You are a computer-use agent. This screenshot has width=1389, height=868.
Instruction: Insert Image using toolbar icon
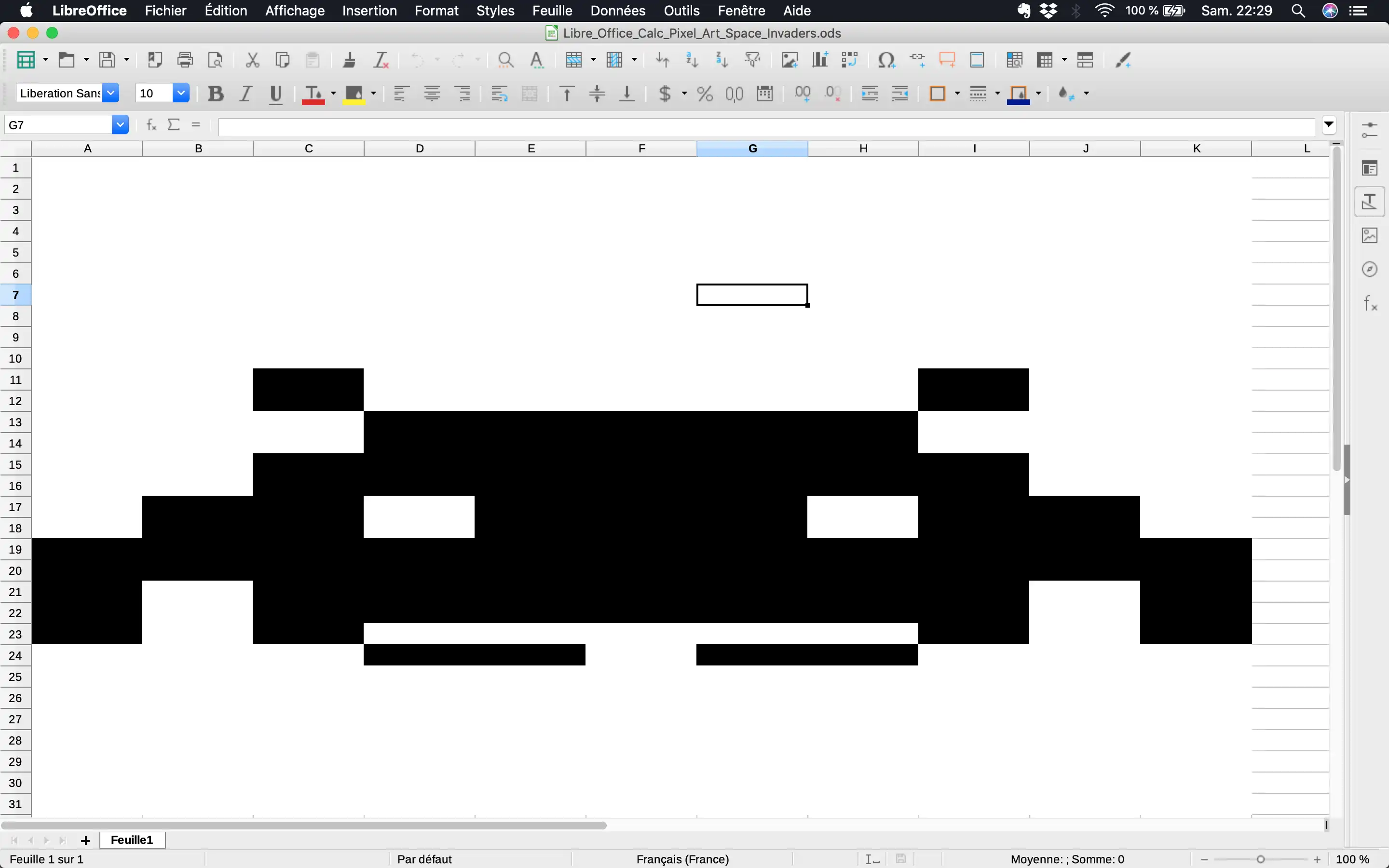pyautogui.click(x=790, y=60)
